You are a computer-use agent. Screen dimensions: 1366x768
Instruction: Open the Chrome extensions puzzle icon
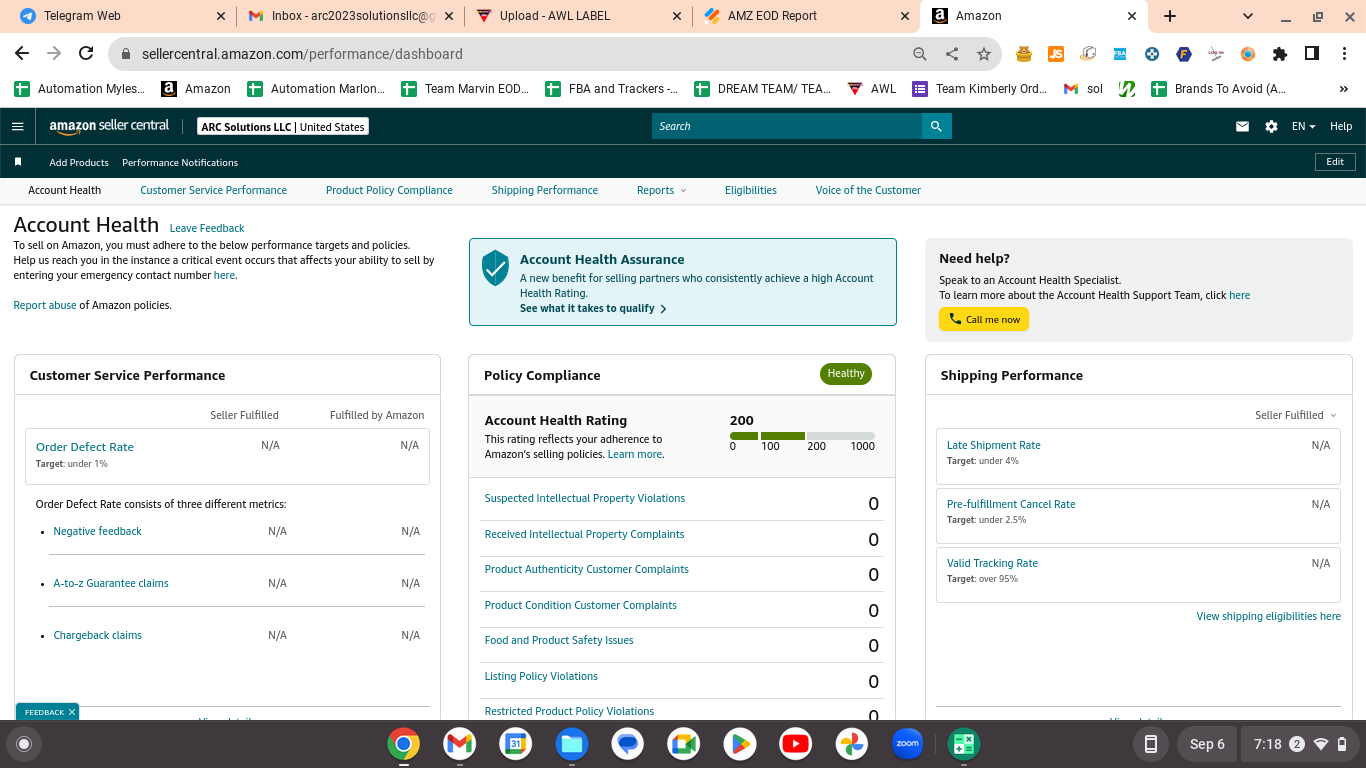1280,54
